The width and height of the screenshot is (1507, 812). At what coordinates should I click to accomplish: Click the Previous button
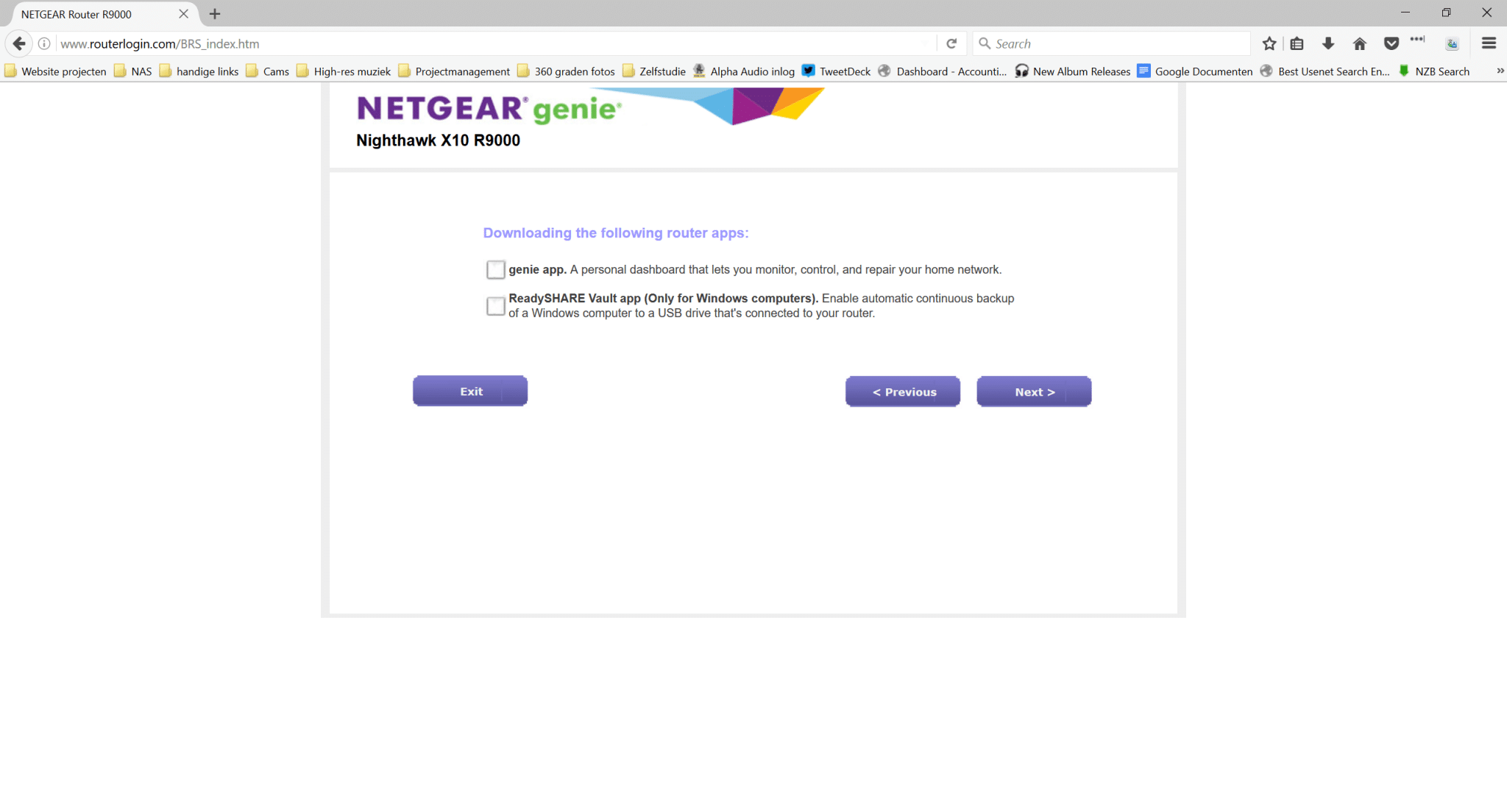[x=903, y=392]
